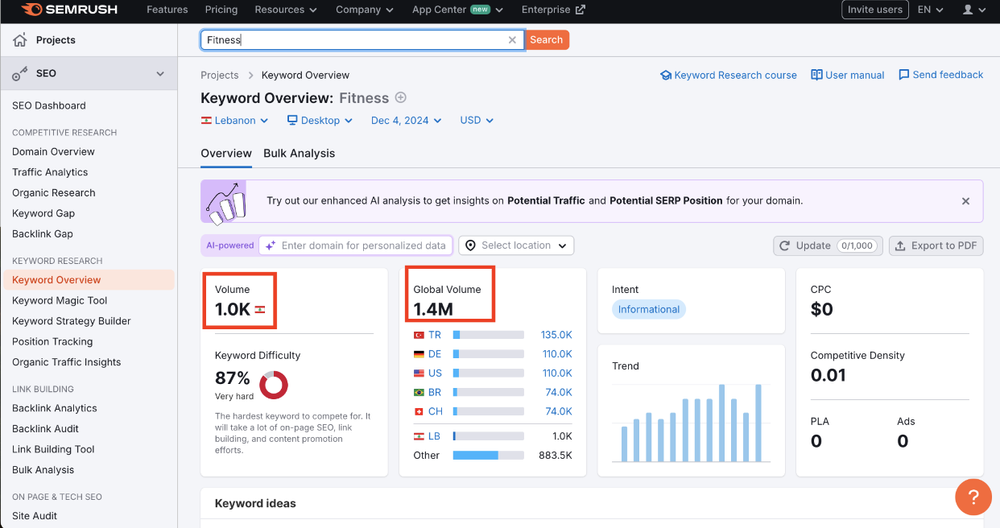The height and width of the screenshot is (528, 1000).
Task: Open the Company dropdown menu
Action: [365, 10]
